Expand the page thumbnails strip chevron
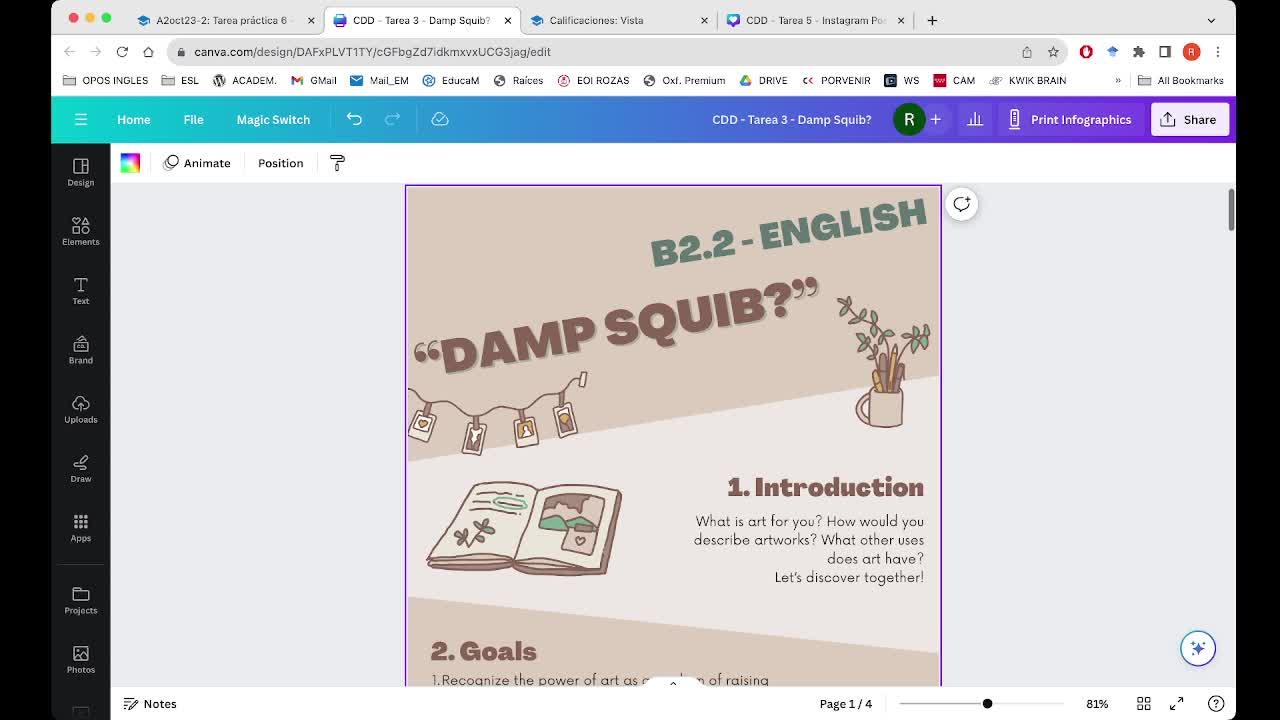This screenshot has height=720, width=1280. pyautogui.click(x=673, y=684)
